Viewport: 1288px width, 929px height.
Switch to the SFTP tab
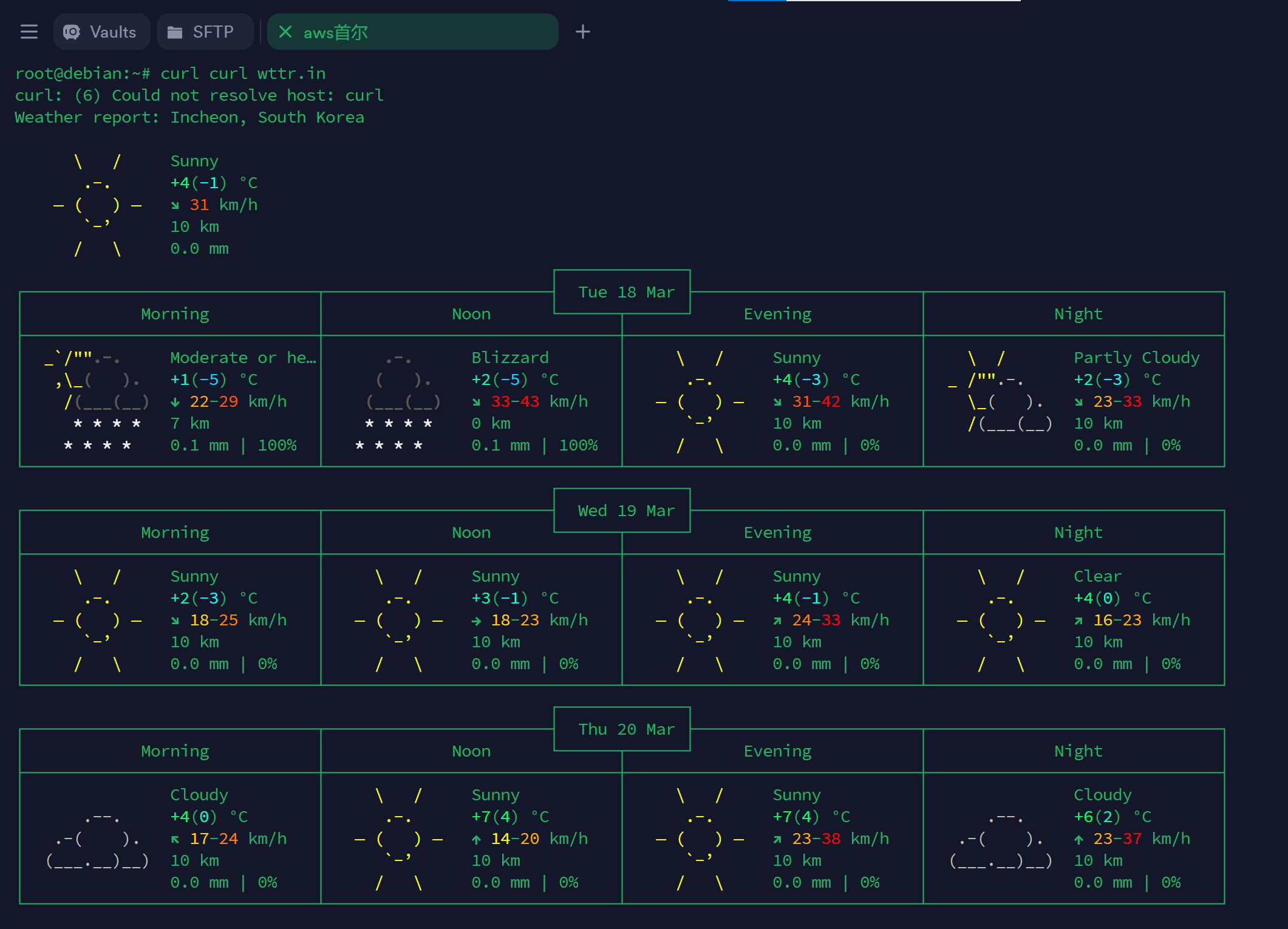205,32
